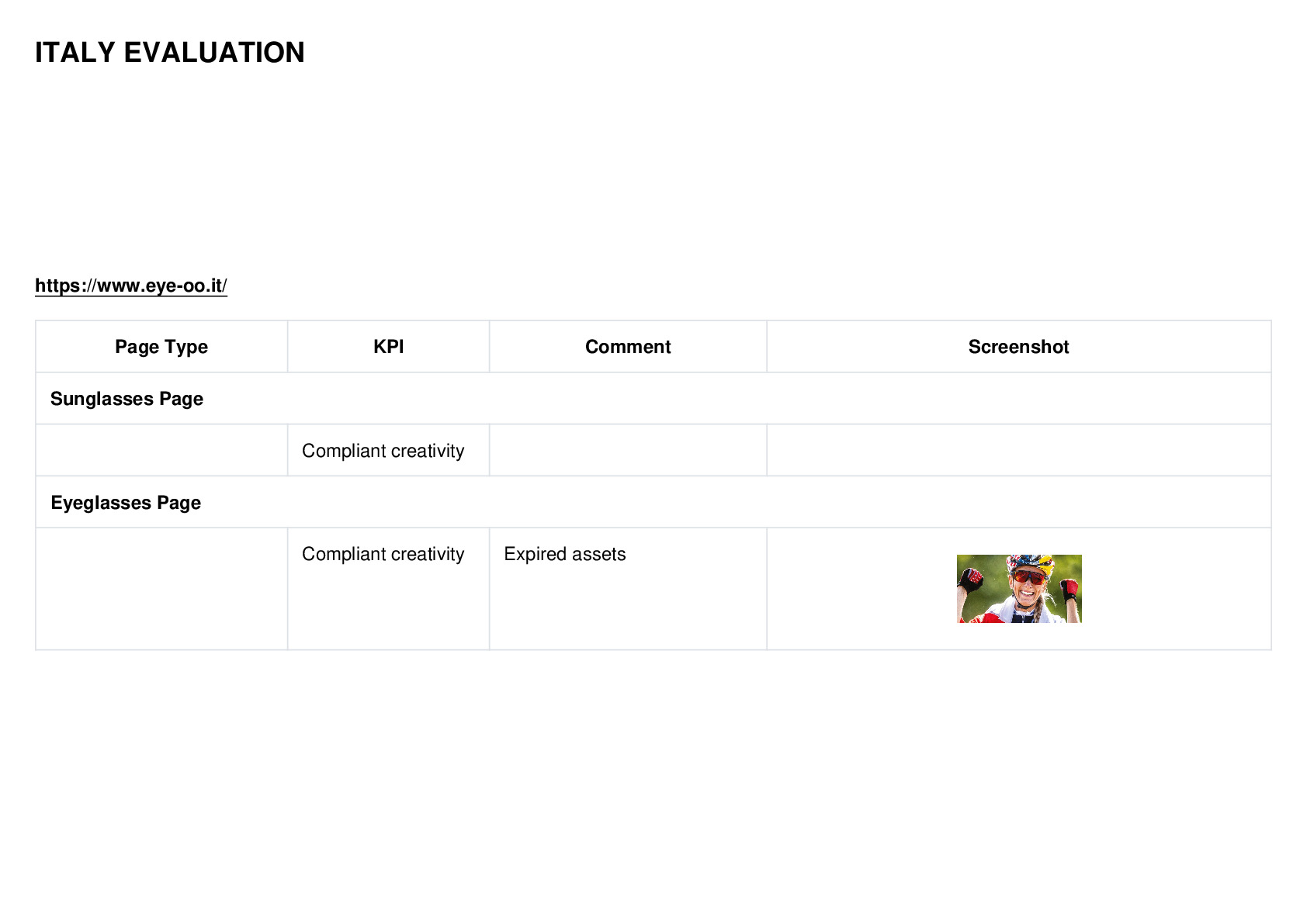Click Compliant creativity under Eyeglasses Page
This screenshot has width=1307, height=924.
tap(383, 554)
